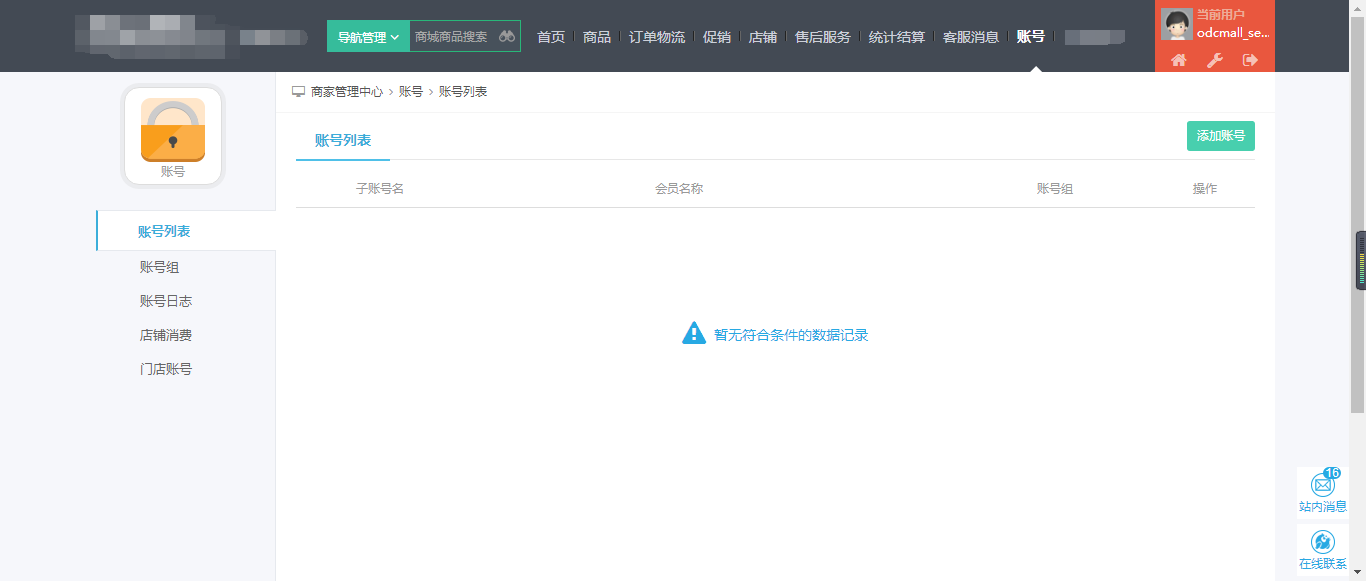Open the 店铺 menu

[x=763, y=37]
